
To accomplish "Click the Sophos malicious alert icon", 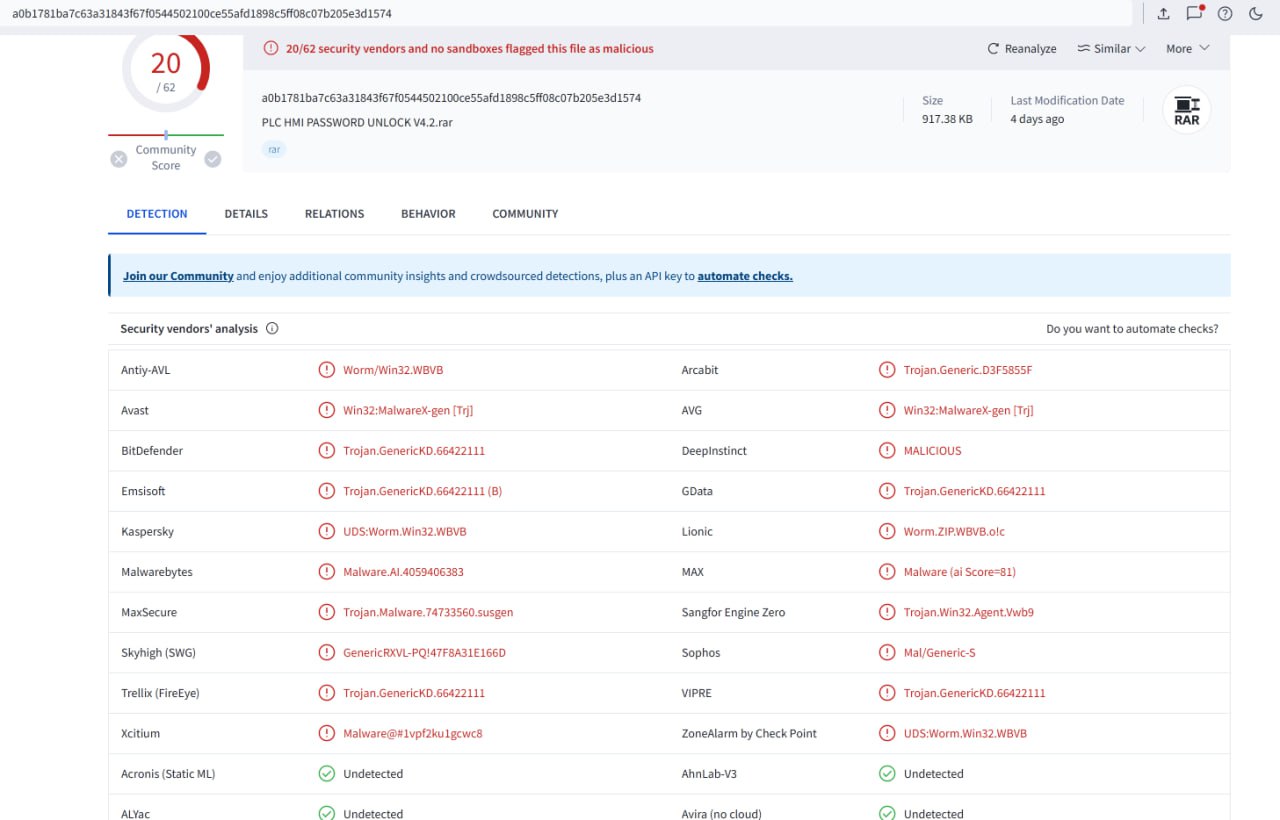I will tap(887, 652).
